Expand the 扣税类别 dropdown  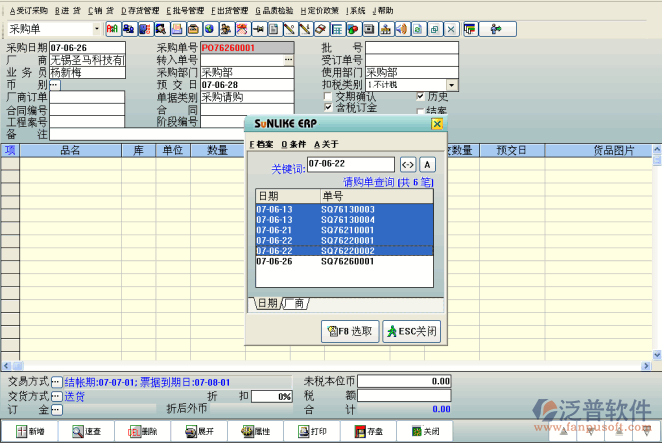click(x=452, y=85)
